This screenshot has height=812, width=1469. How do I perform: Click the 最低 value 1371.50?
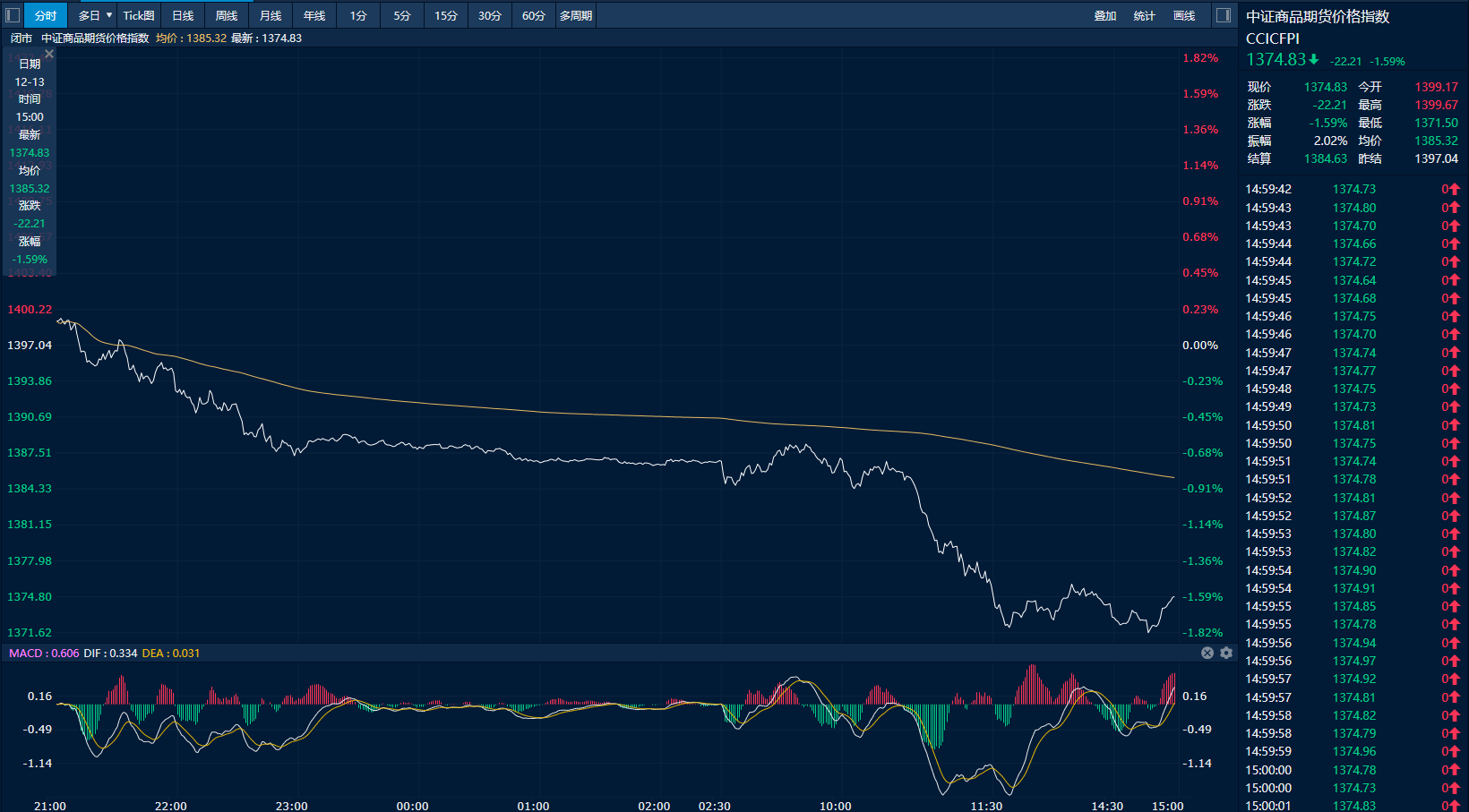pyautogui.click(x=1437, y=123)
